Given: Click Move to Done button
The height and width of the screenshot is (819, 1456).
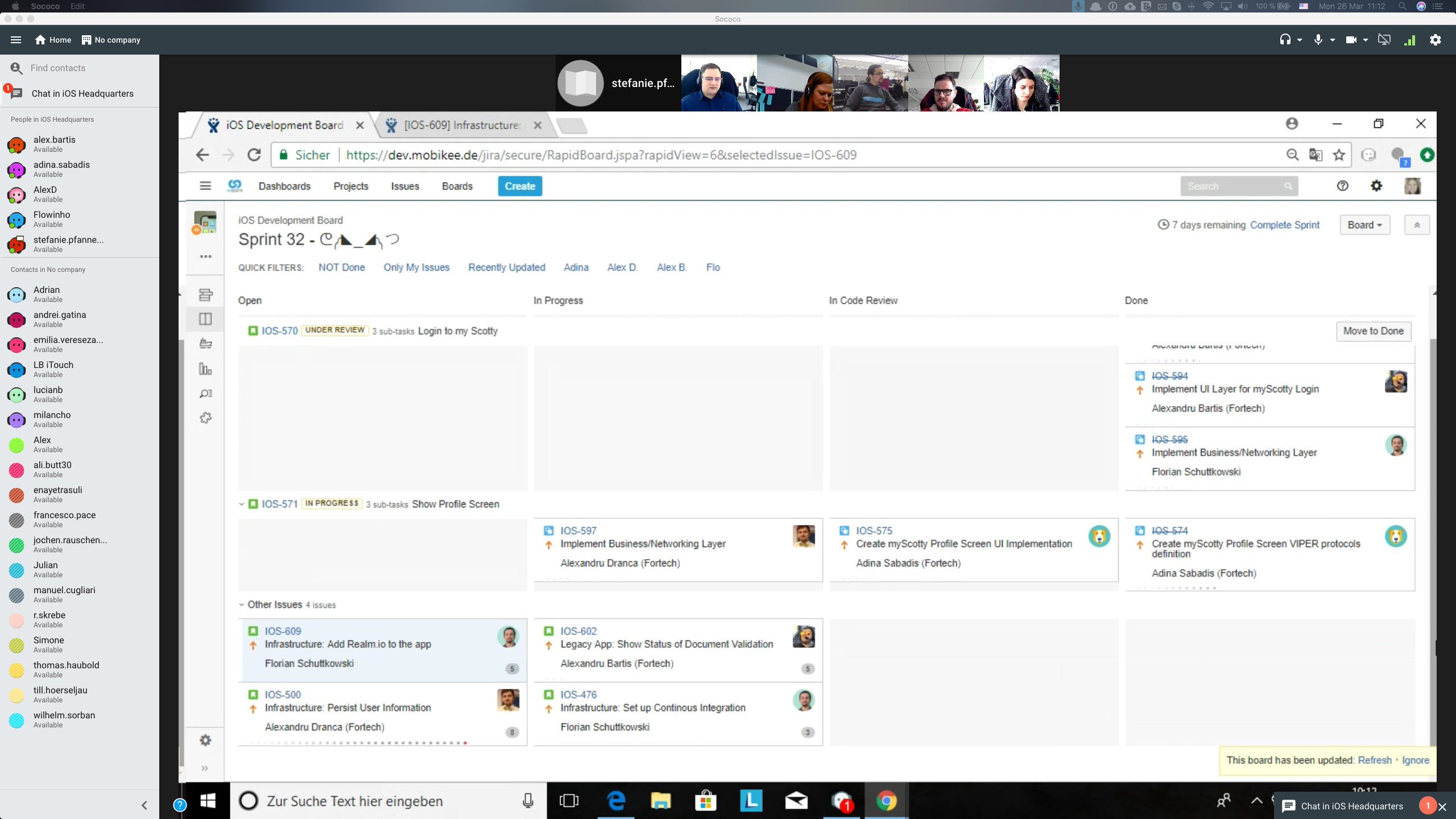Looking at the screenshot, I should 1374,331.
